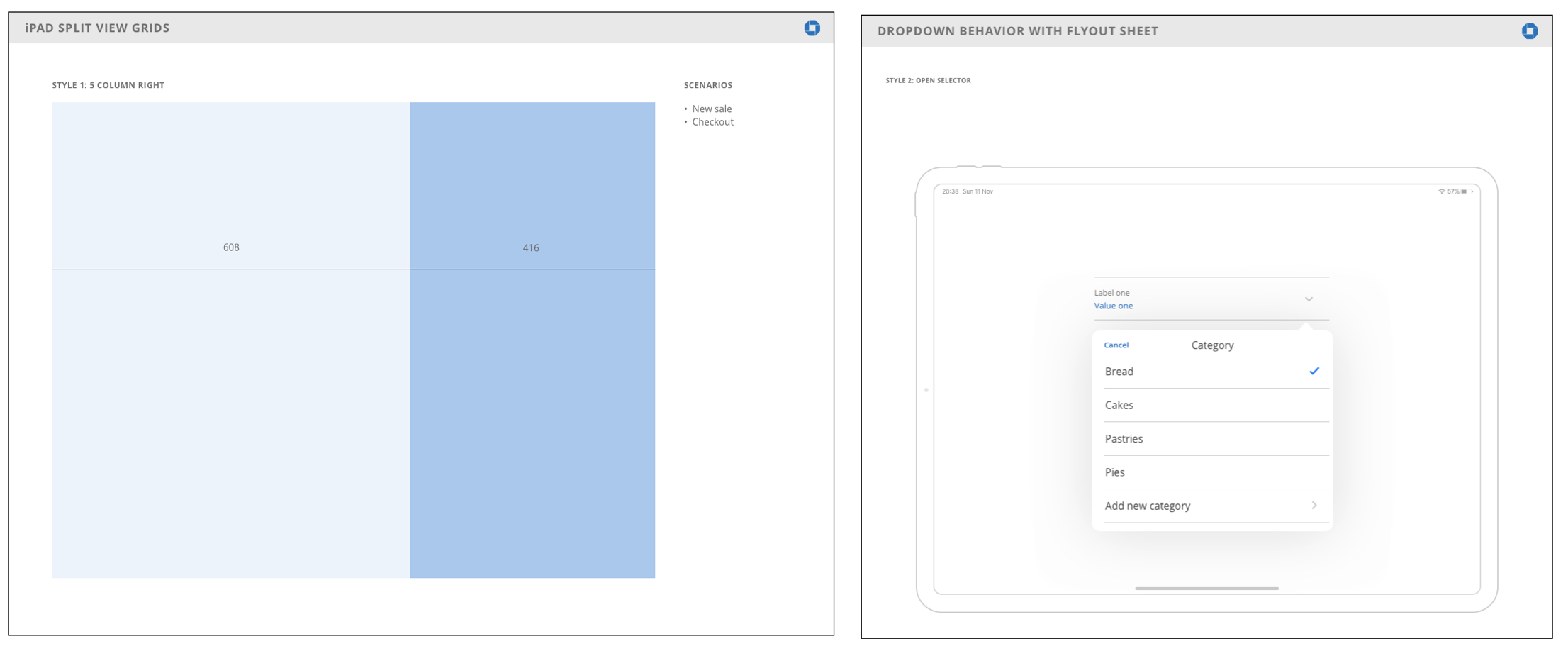The height and width of the screenshot is (651, 1568).
Task: Click the STYLE 2: OPEN SELECTOR heading
Action: click(928, 80)
